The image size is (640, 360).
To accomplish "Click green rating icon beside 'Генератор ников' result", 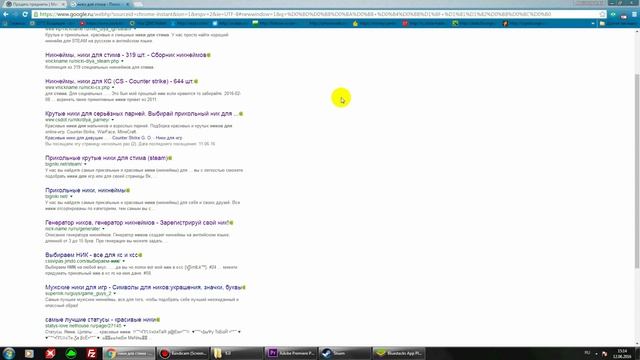I will tap(231, 223).
